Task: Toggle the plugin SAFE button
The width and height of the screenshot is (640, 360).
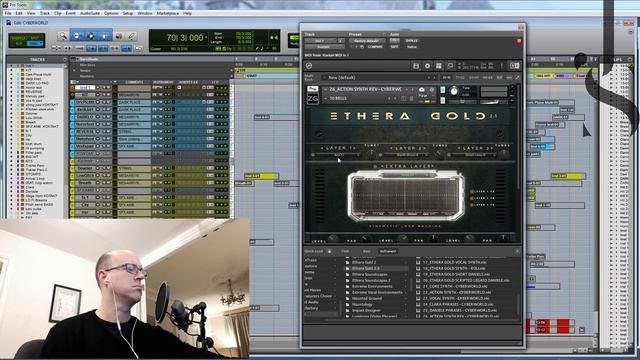Action: (394, 47)
